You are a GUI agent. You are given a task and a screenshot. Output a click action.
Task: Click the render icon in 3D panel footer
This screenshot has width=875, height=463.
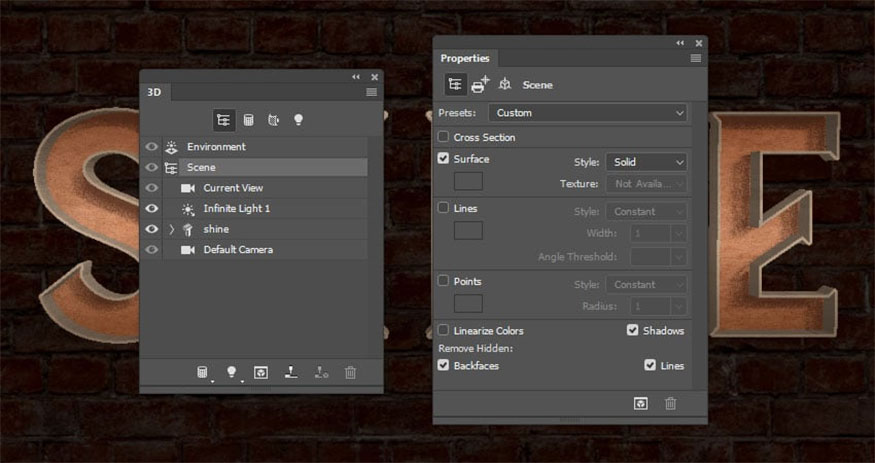pos(261,372)
